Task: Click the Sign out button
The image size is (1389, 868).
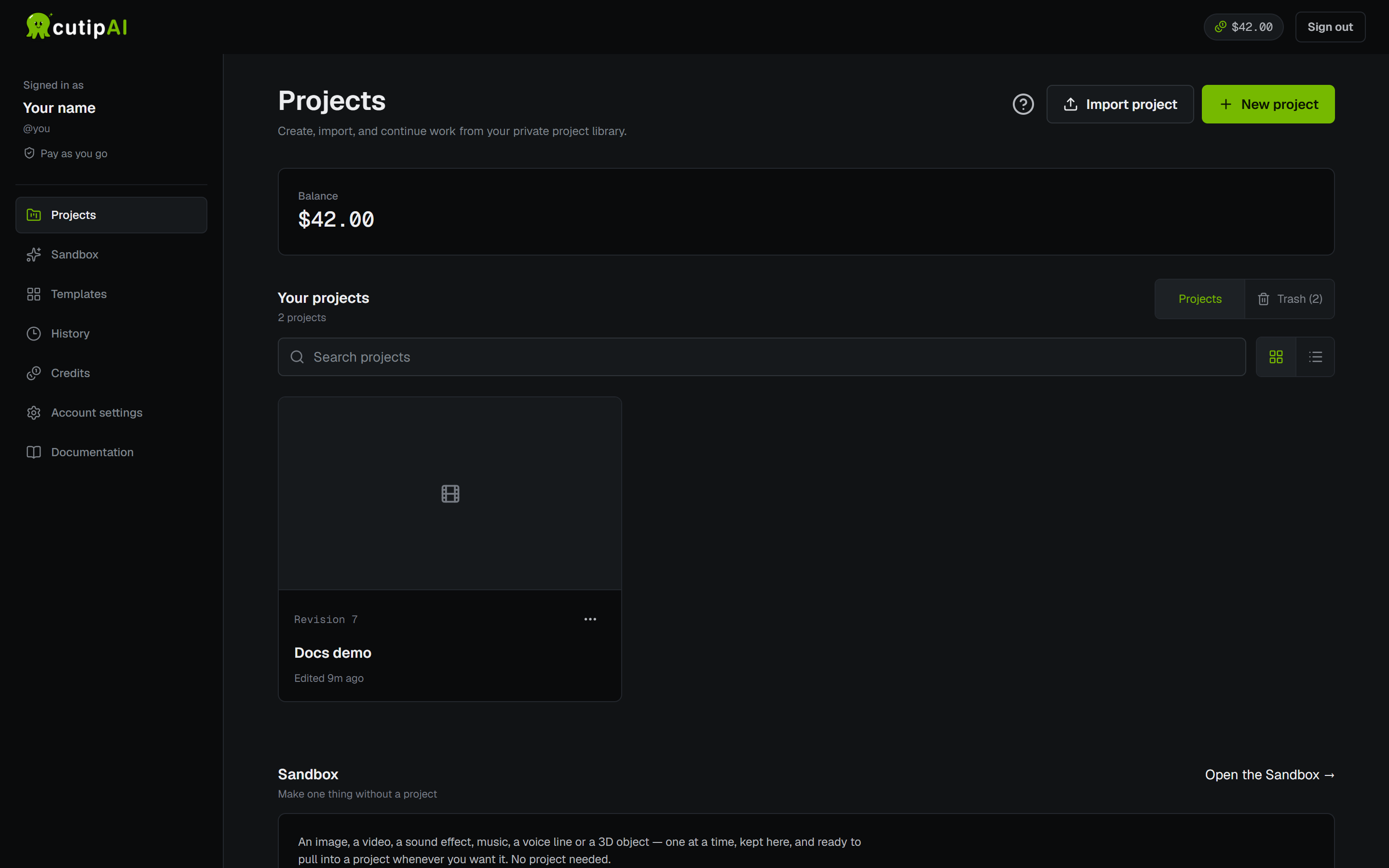Action: pos(1330,27)
